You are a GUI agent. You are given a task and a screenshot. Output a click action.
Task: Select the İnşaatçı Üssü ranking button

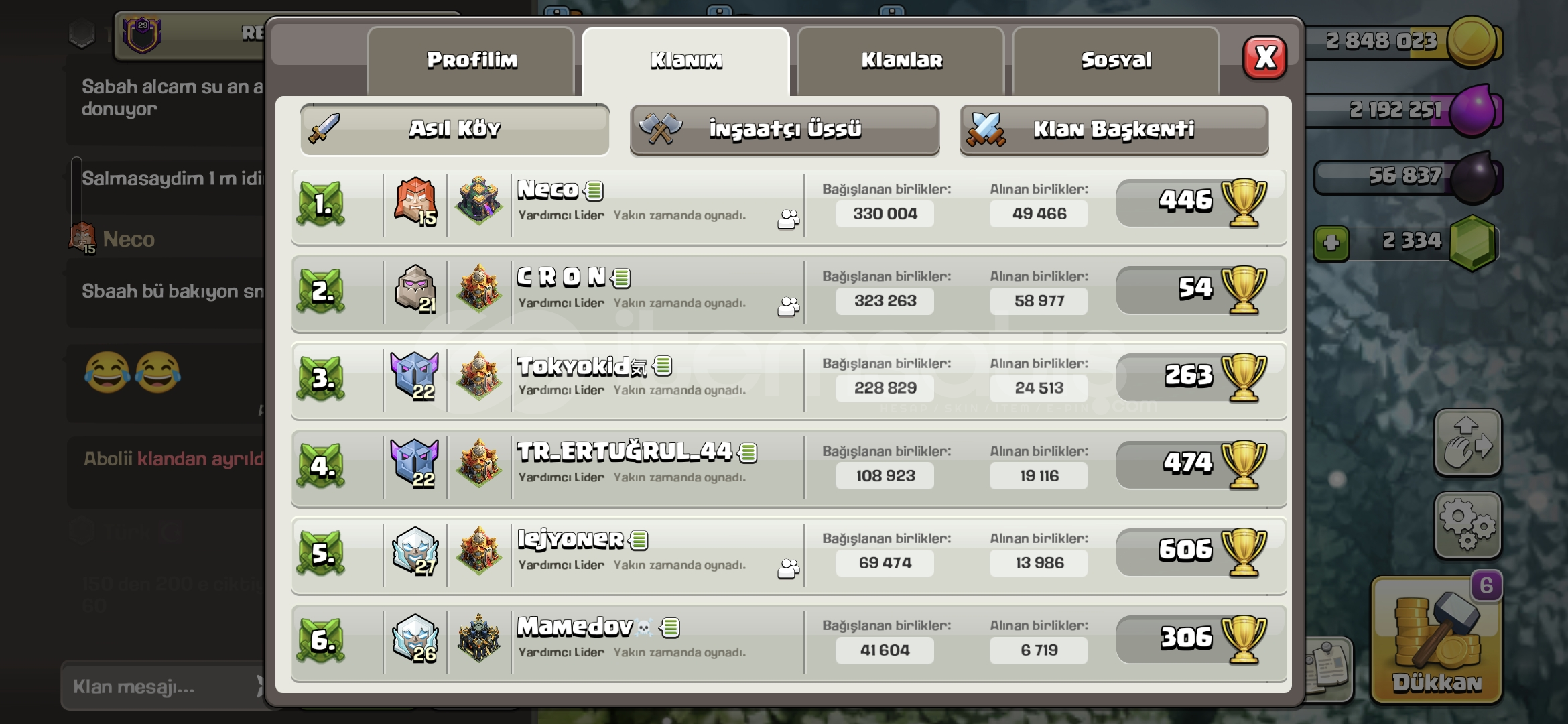785,129
